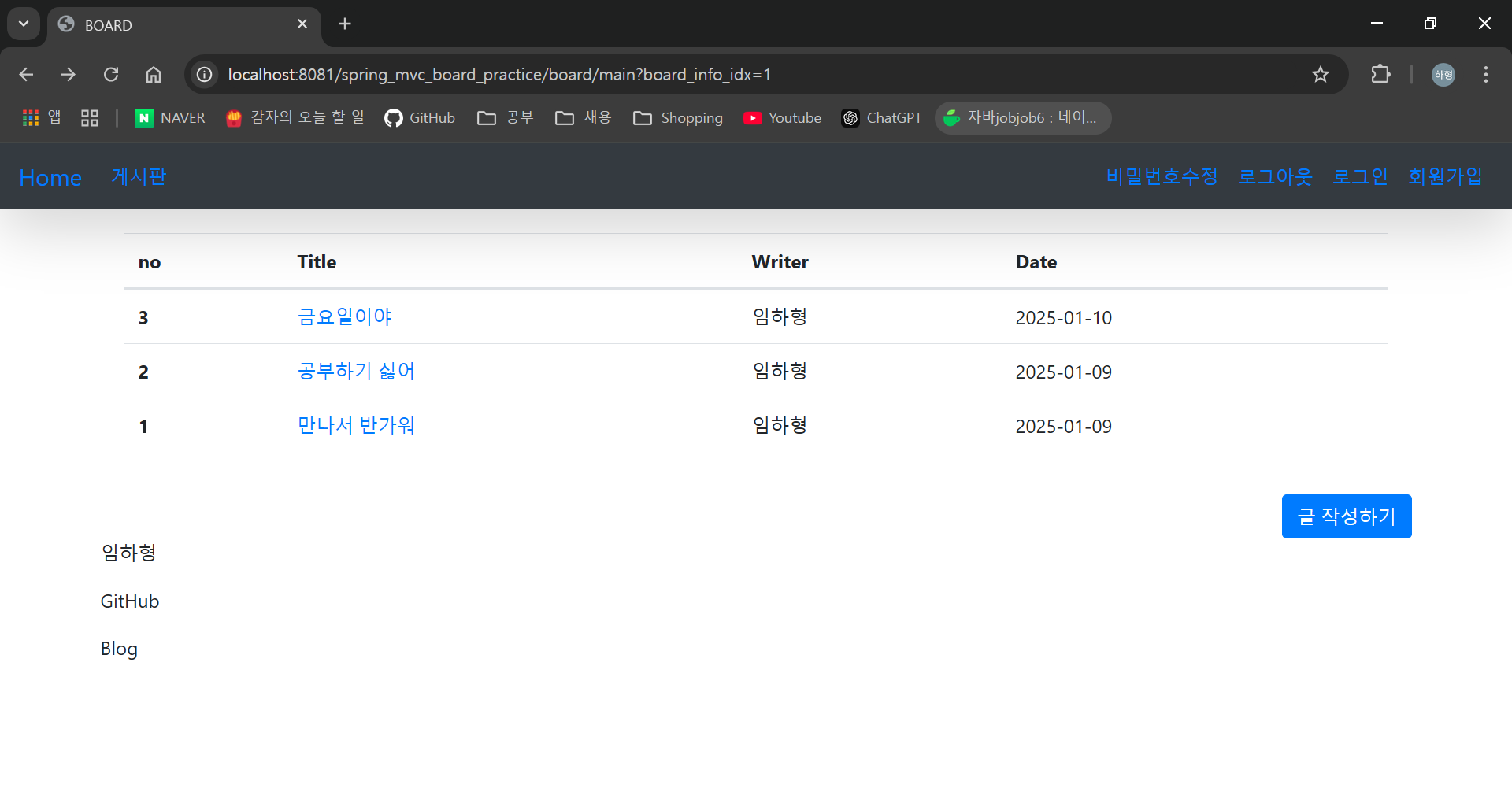Click the 글 작성하기 button
The image size is (1512, 803).
(x=1347, y=516)
